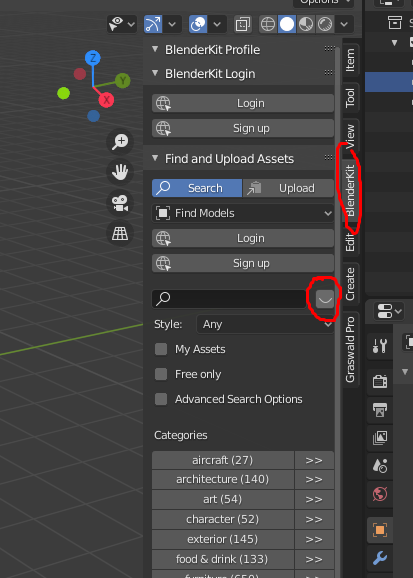Open the selectability visibility dropdown arrow
This screenshot has height=578, width=413.
[x=131, y=25]
